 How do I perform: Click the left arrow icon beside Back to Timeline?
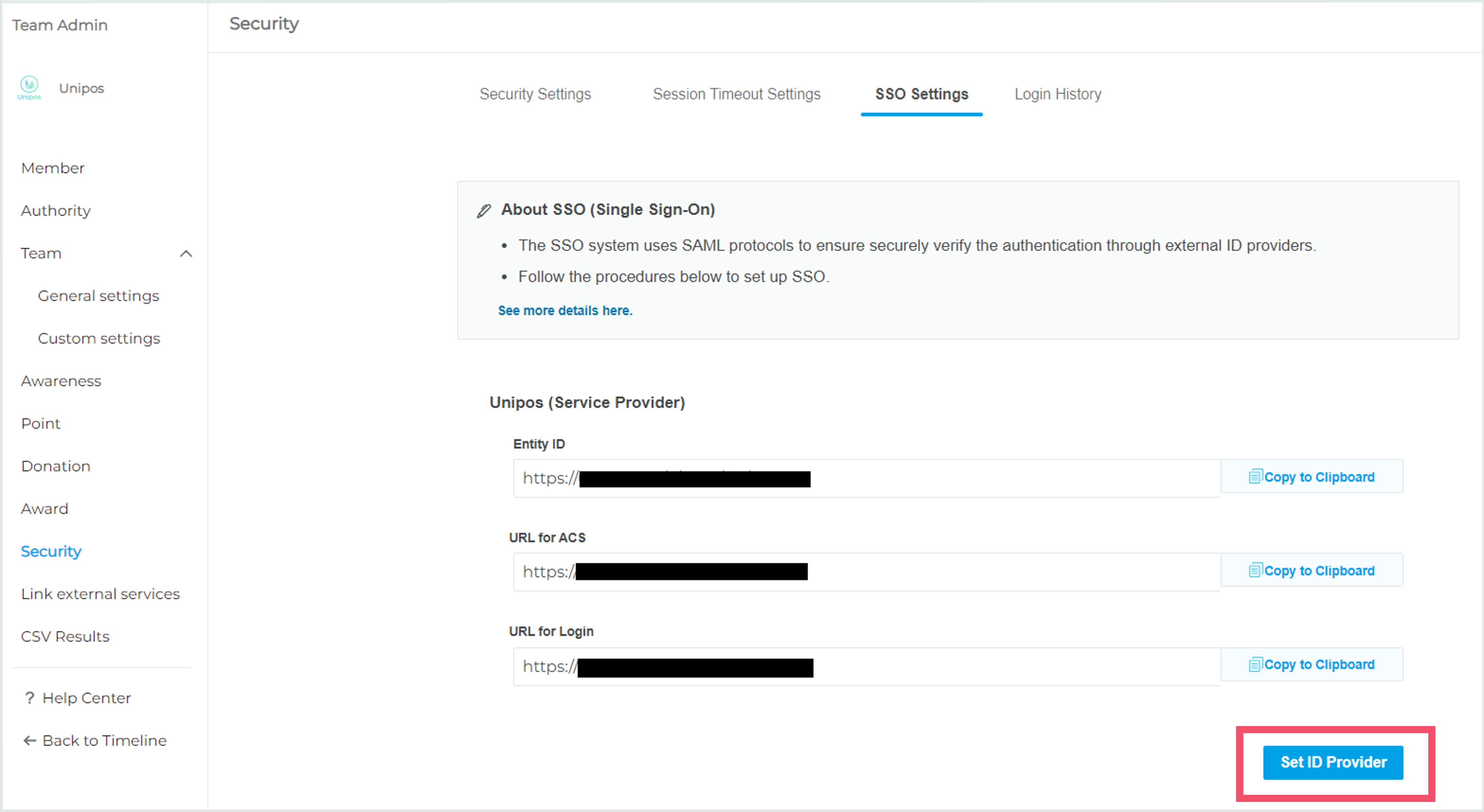tap(30, 741)
